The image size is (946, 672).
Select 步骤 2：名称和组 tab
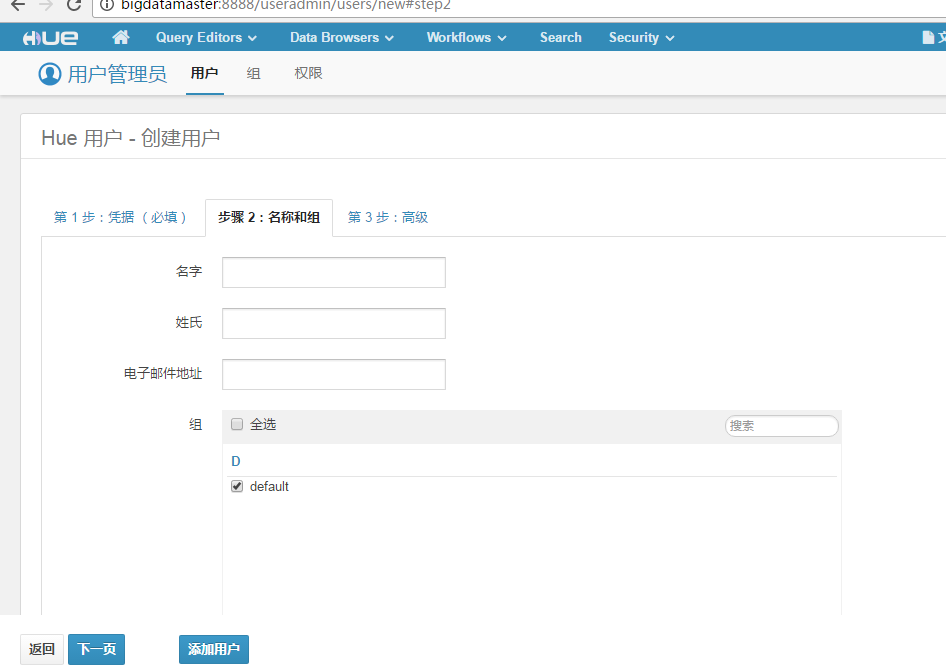click(269, 217)
